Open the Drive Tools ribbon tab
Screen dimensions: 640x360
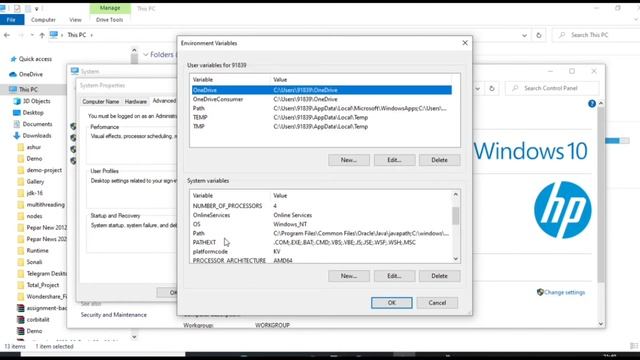[x=109, y=20]
